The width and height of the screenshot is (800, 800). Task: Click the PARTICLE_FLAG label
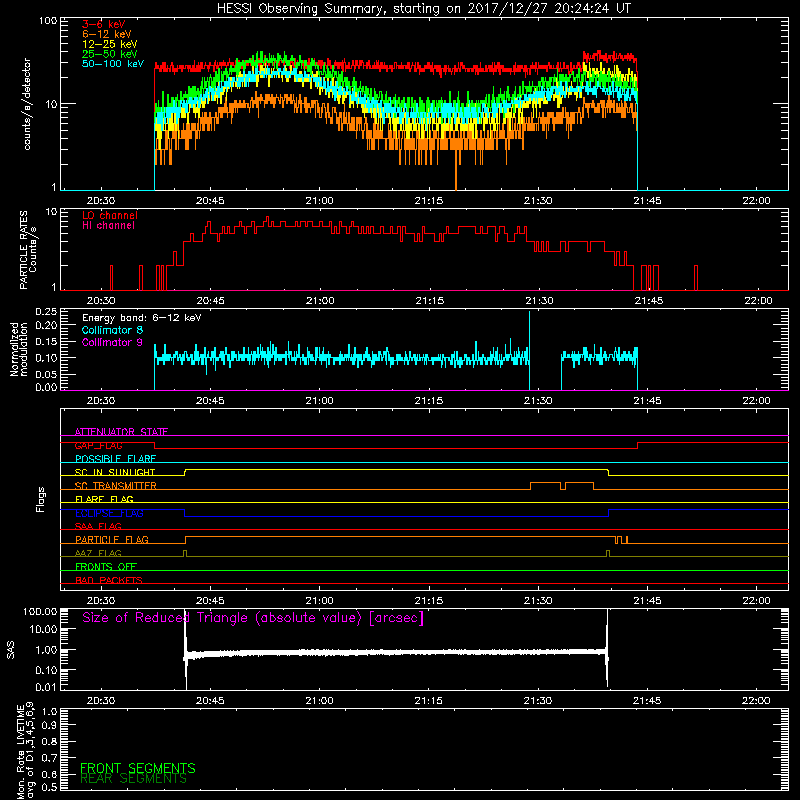pyautogui.click(x=112, y=539)
